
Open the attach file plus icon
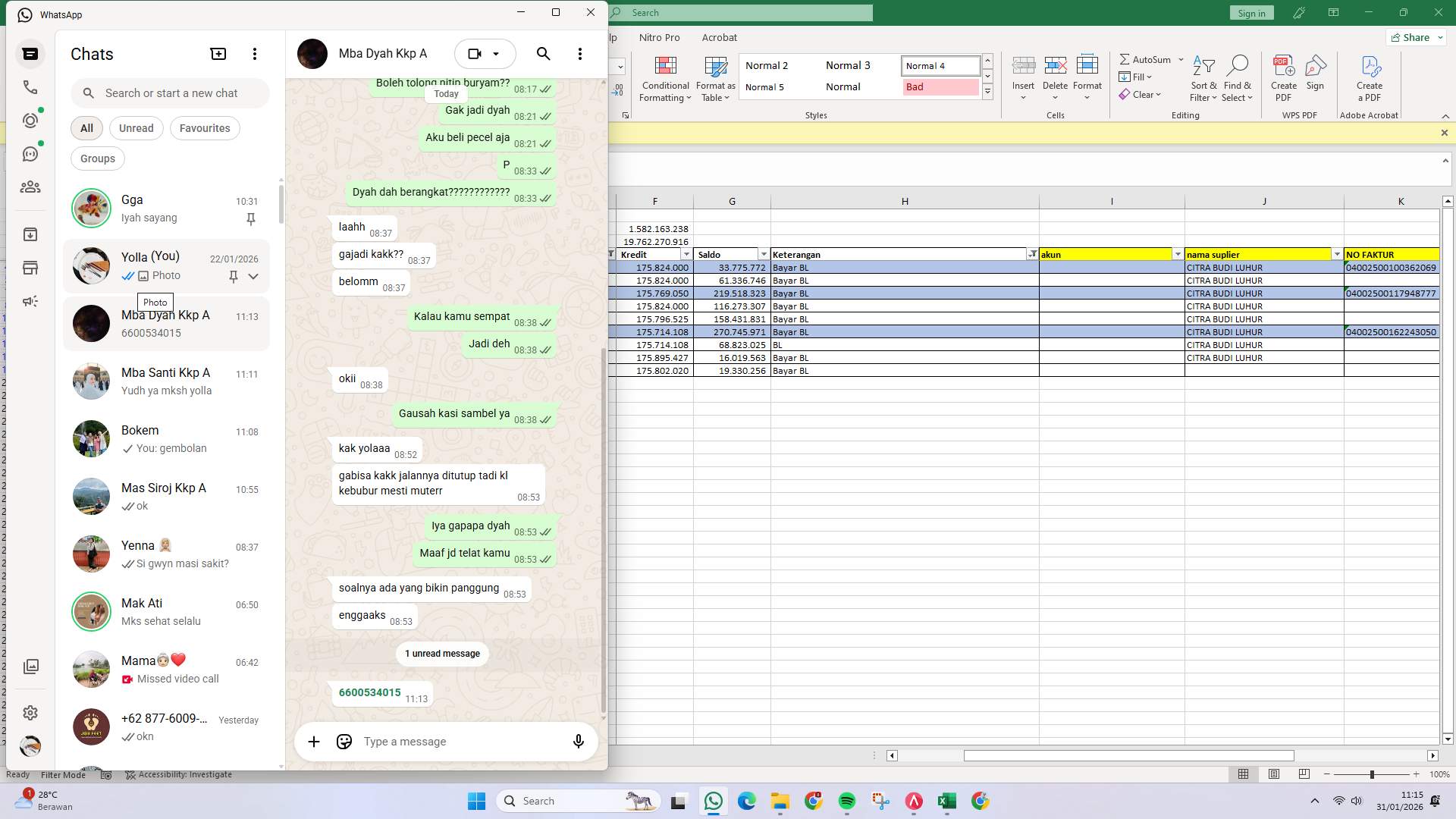point(314,741)
